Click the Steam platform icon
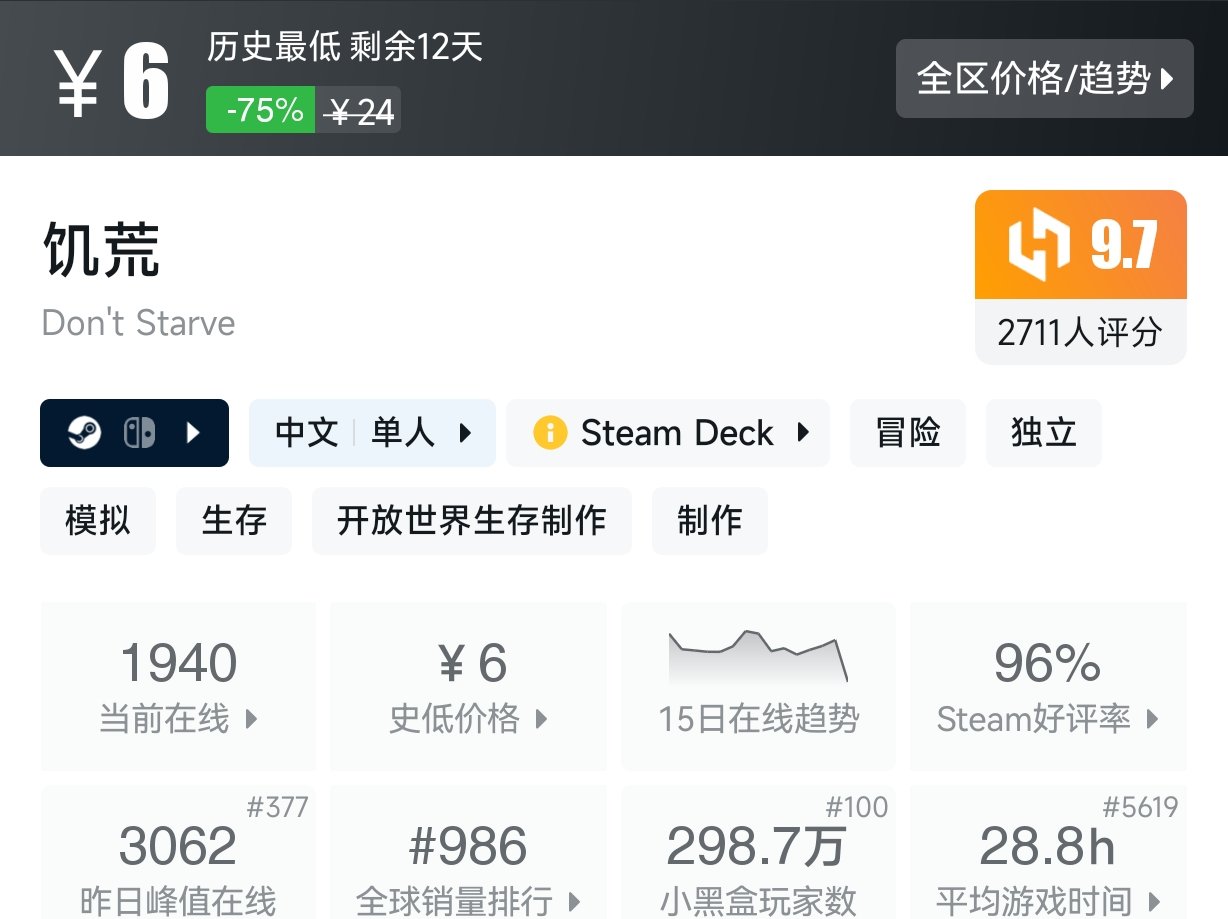1228x919 pixels. (x=85, y=433)
